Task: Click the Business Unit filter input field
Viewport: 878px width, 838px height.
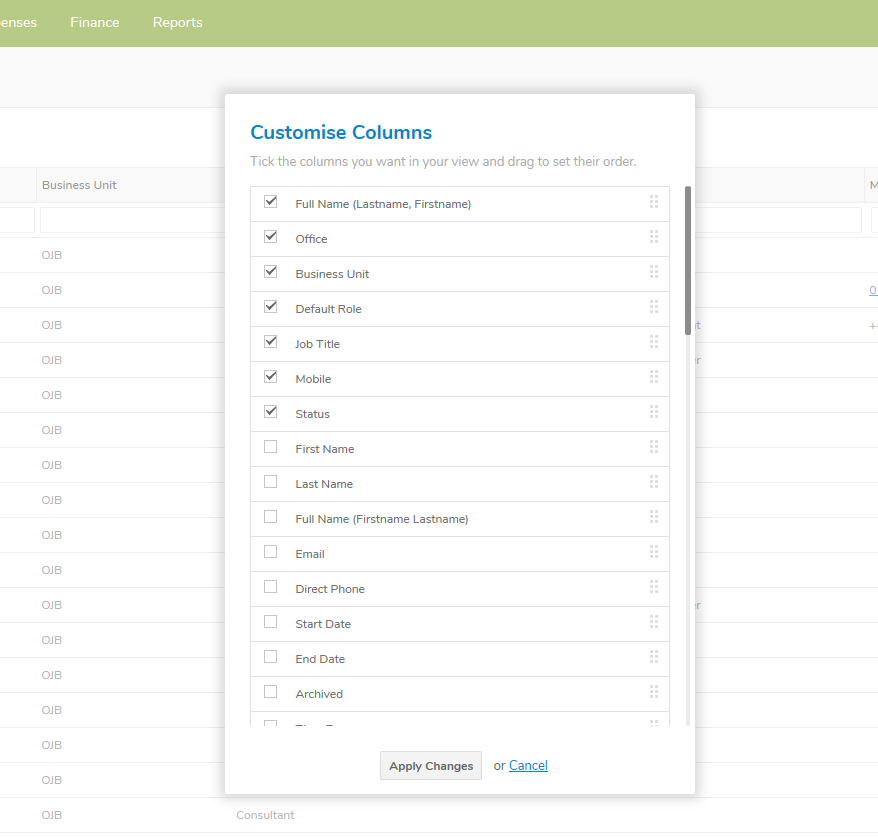Action: tap(130, 220)
